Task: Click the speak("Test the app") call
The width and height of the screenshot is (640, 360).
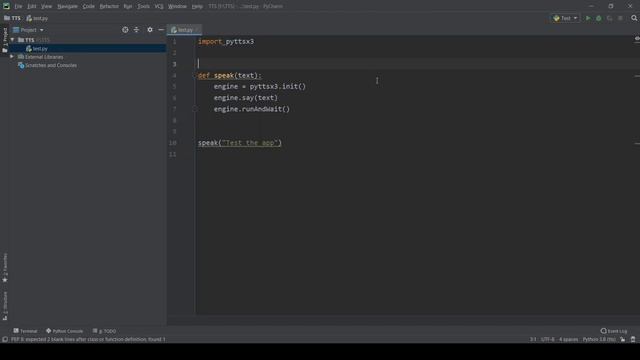Action: (x=240, y=143)
